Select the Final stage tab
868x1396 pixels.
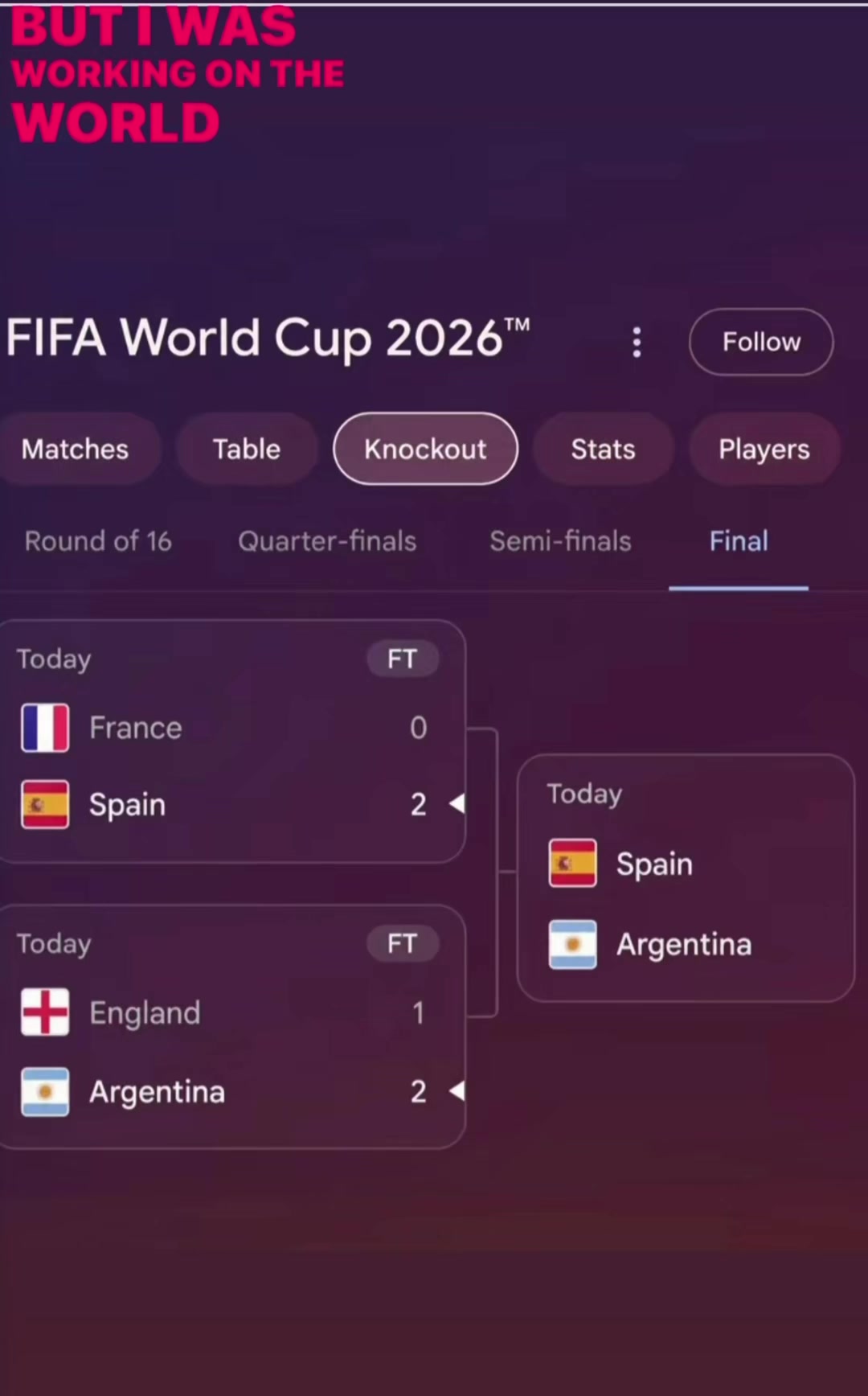[x=739, y=541]
